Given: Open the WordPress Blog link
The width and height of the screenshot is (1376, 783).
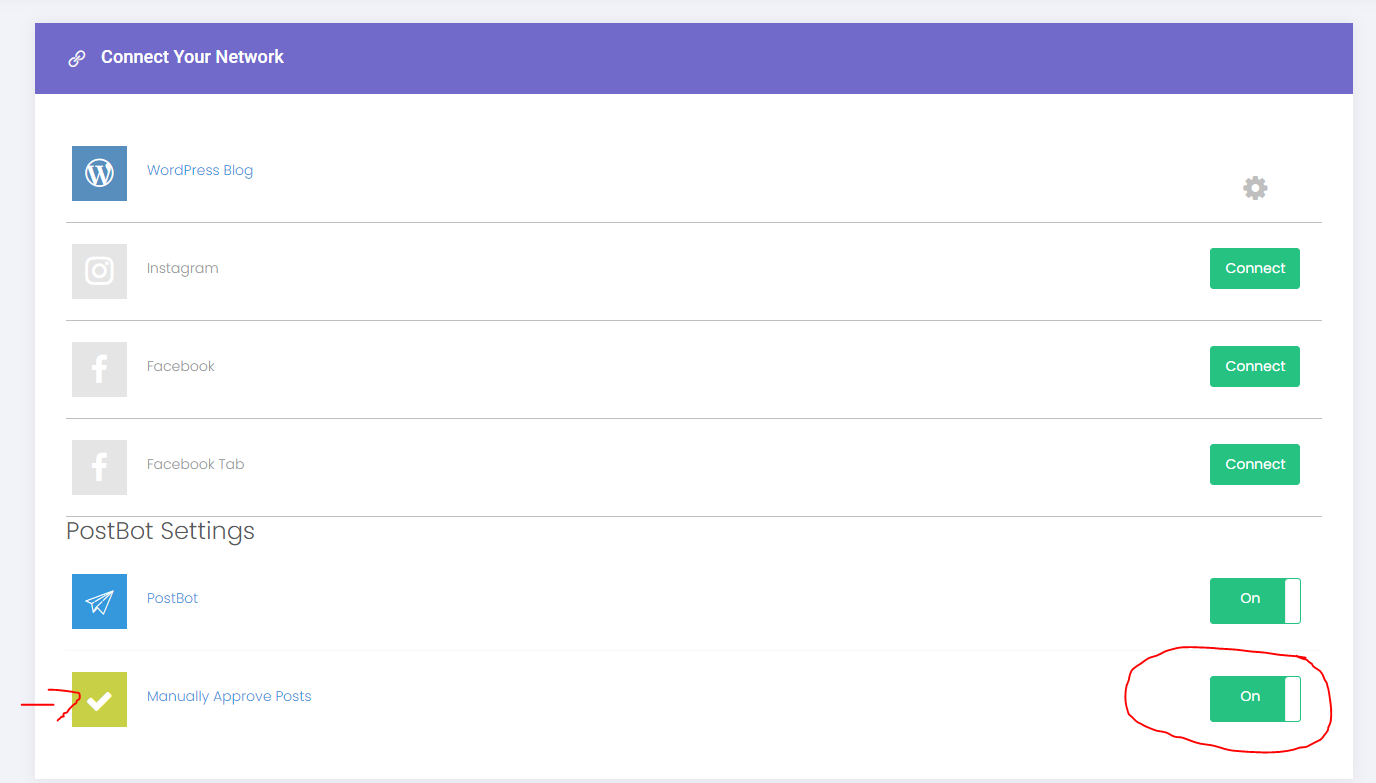Looking at the screenshot, I should click(200, 170).
